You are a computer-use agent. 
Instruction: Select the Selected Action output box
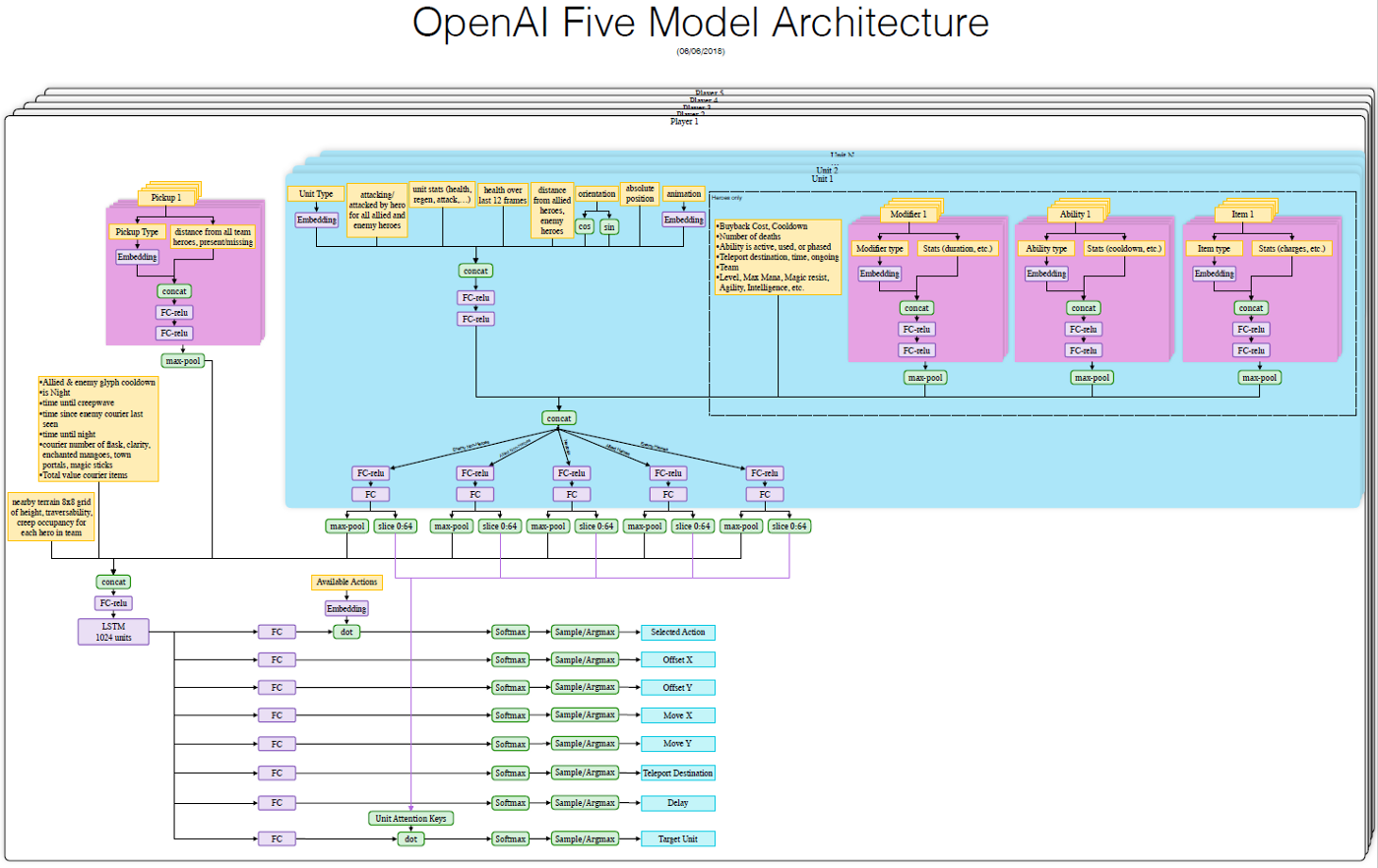pyautogui.click(x=677, y=632)
